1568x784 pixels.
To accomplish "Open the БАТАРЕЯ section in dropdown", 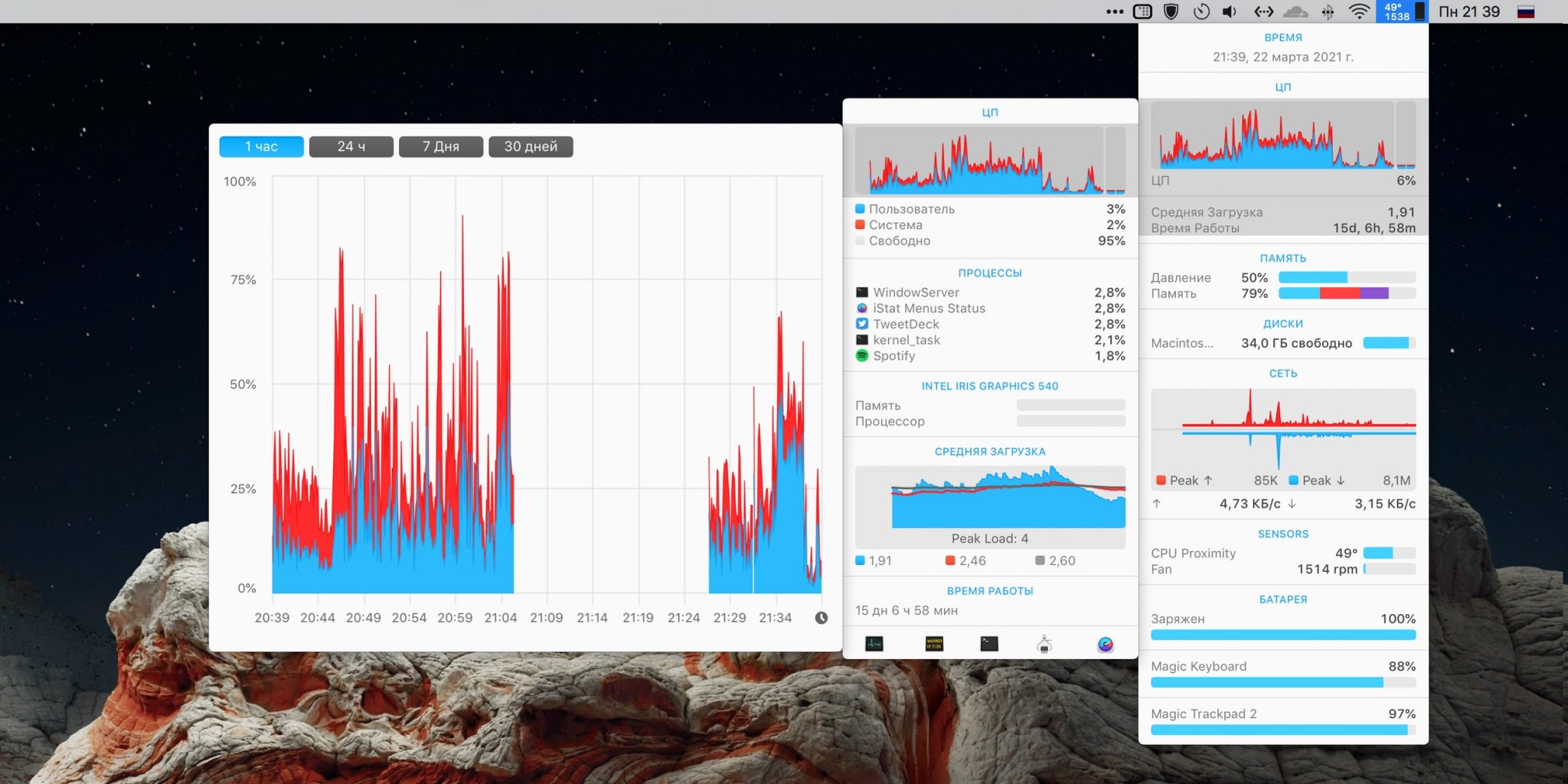I will click(1283, 599).
